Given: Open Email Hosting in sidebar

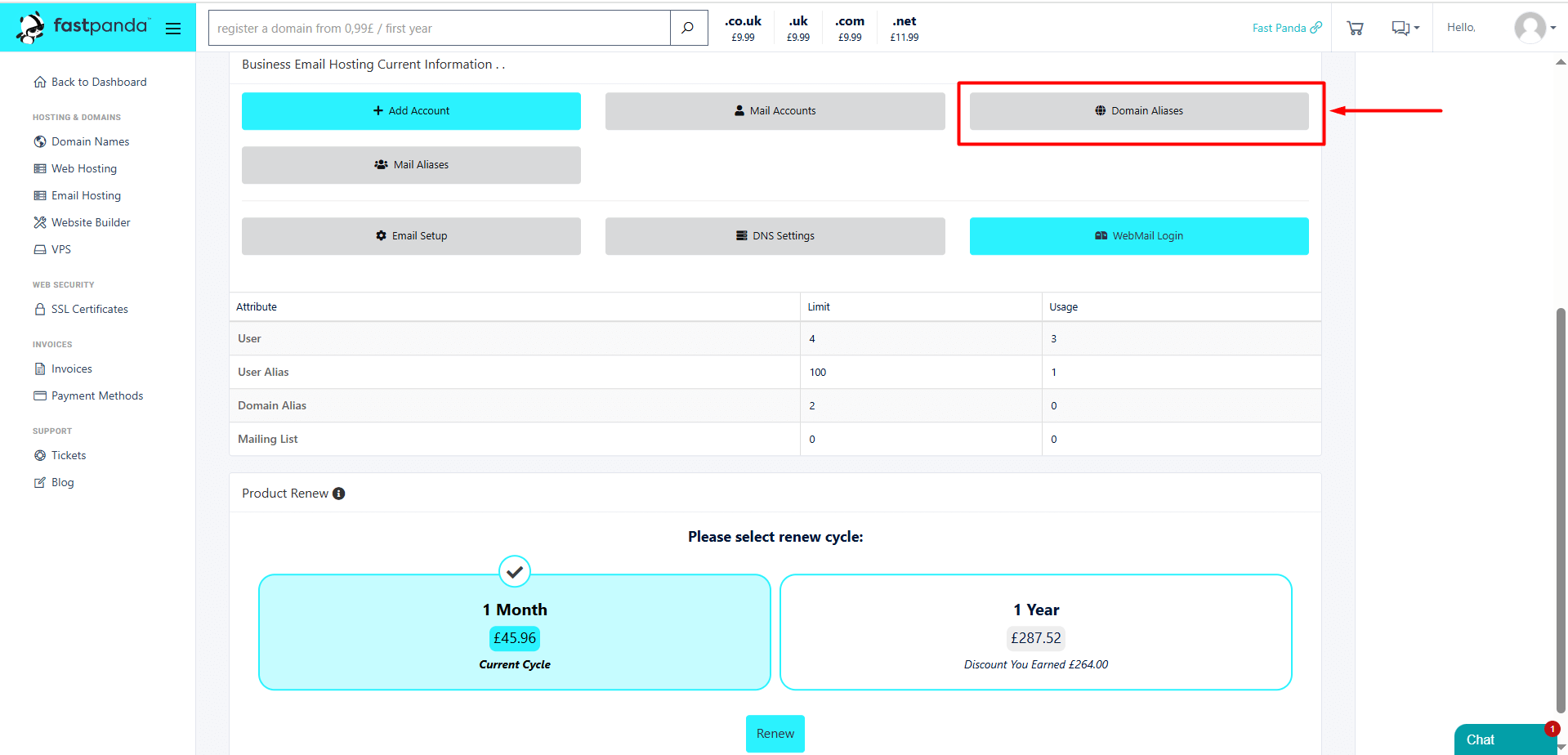Looking at the screenshot, I should (x=86, y=195).
